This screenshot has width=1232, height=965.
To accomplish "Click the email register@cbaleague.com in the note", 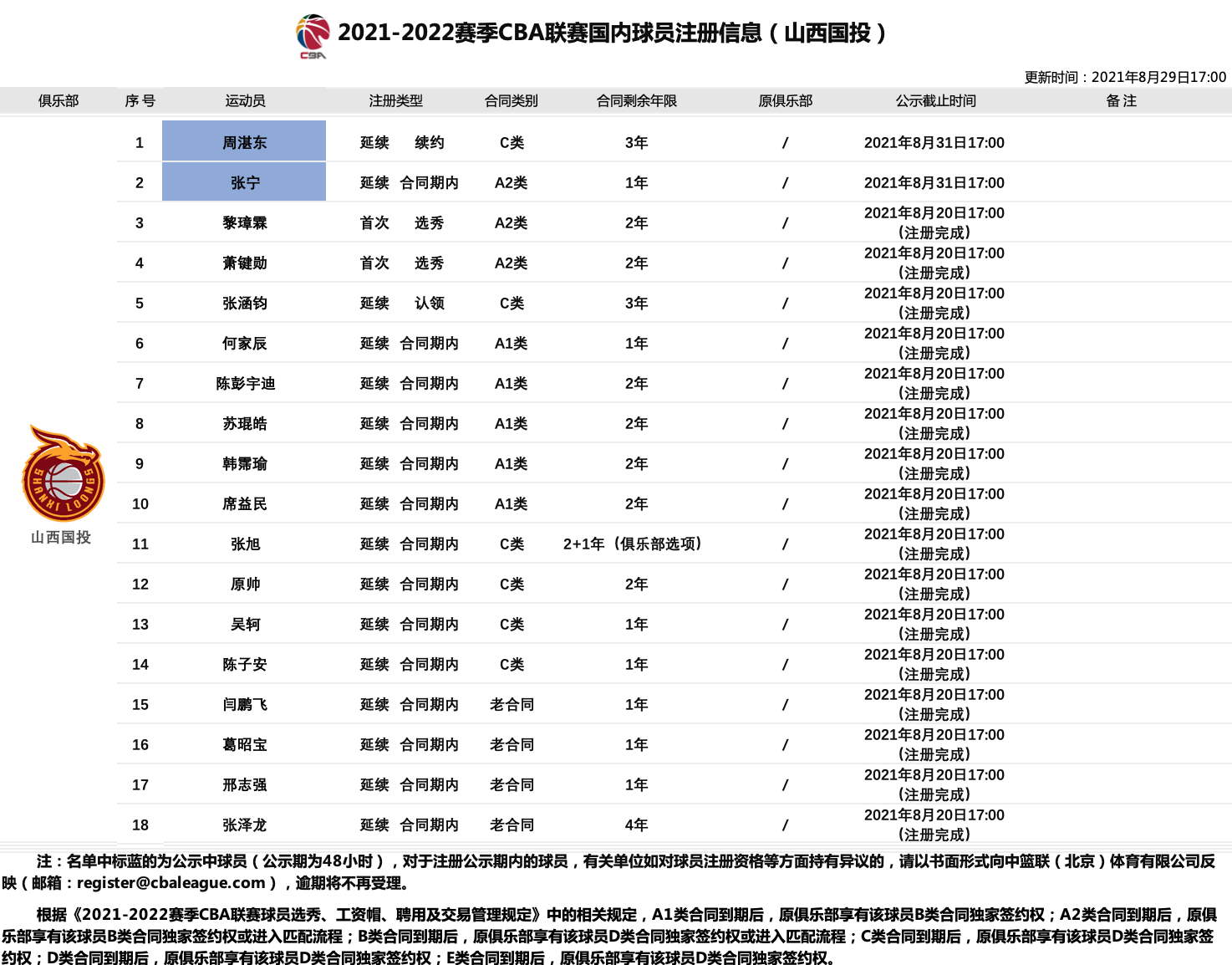I will coord(171,883).
